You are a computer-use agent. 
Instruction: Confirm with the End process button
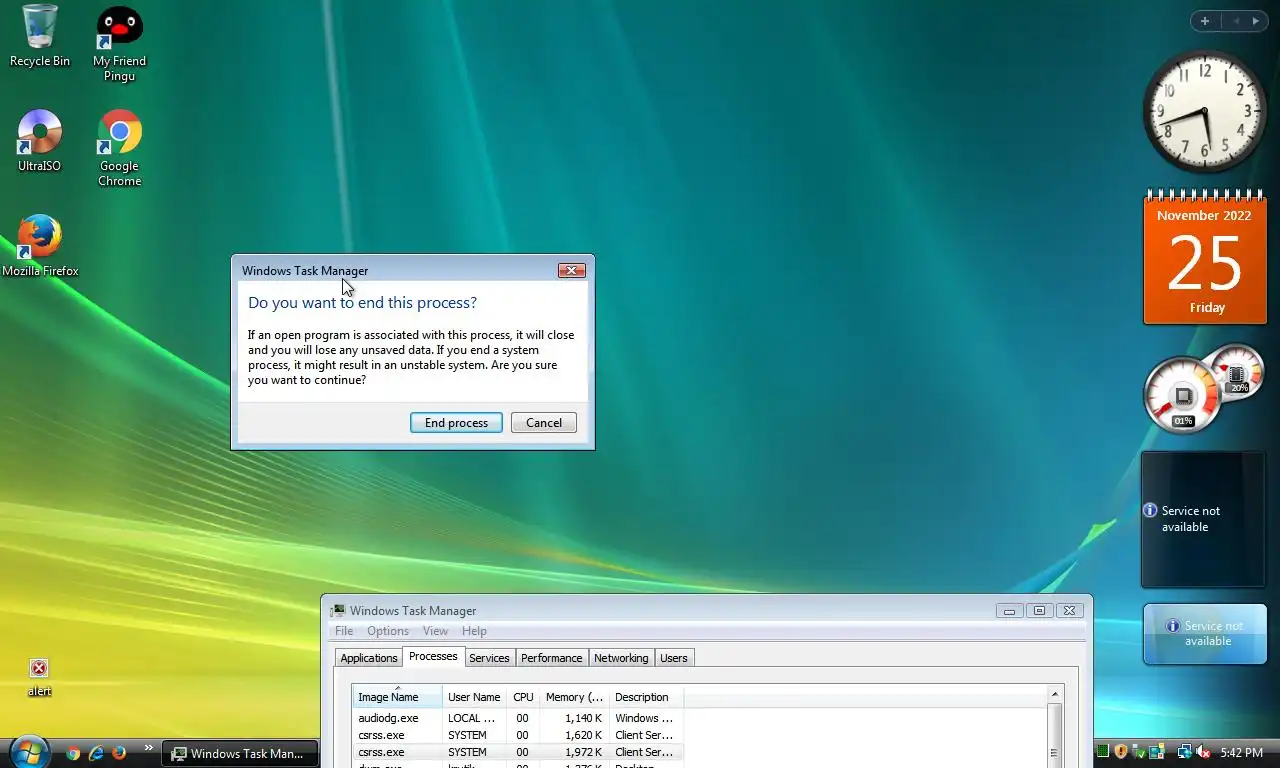[456, 423]
